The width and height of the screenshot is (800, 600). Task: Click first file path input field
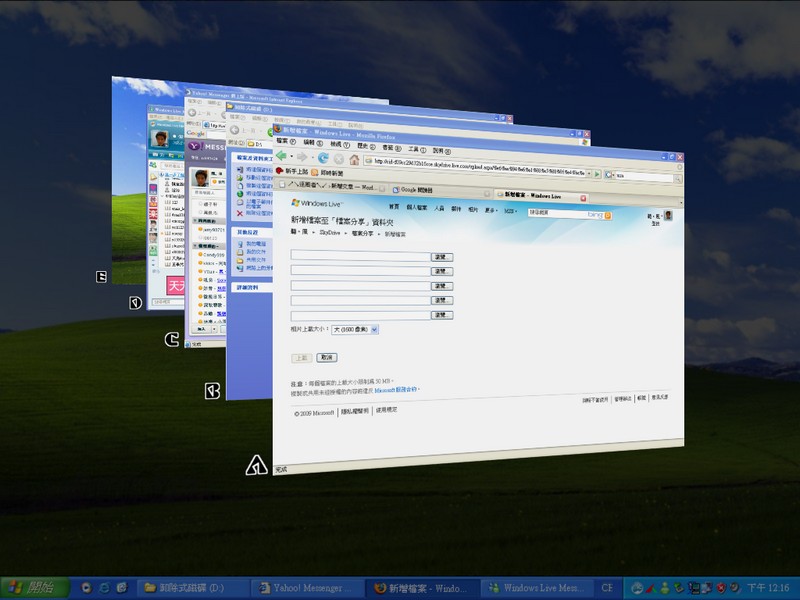pyautogui.click(x=361, y=255)
